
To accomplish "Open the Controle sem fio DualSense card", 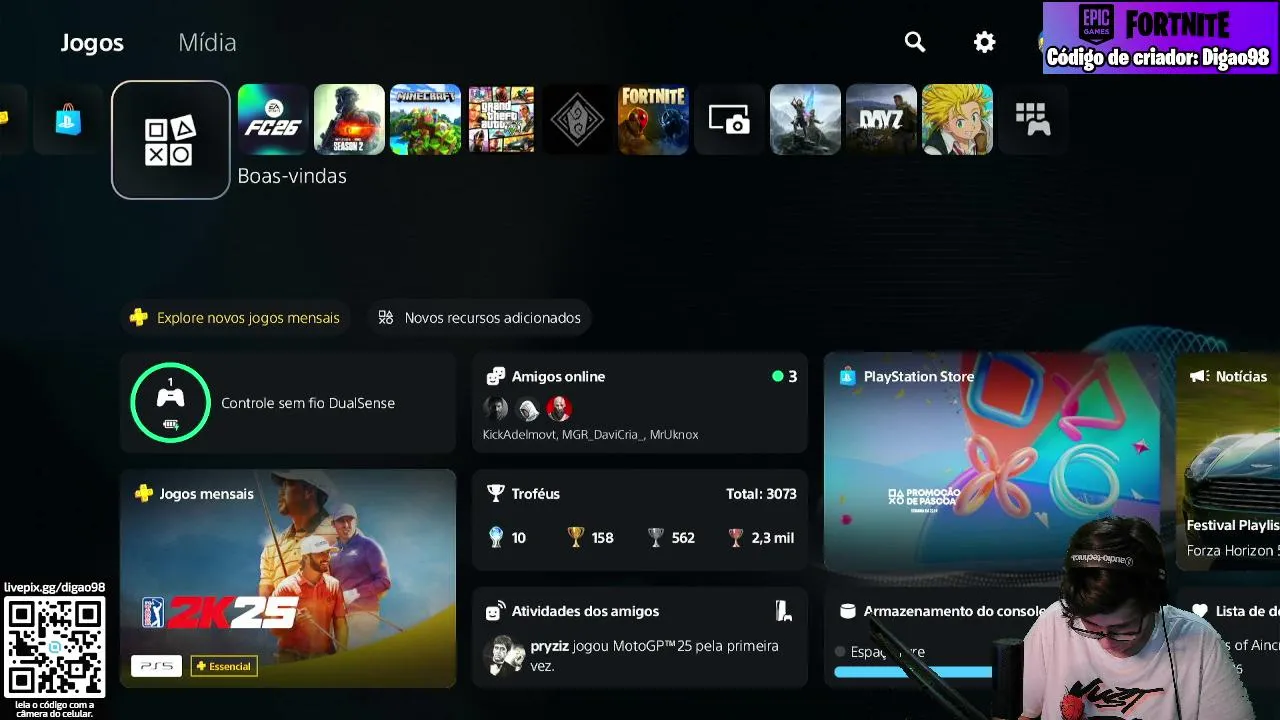I will click(288, 402).
